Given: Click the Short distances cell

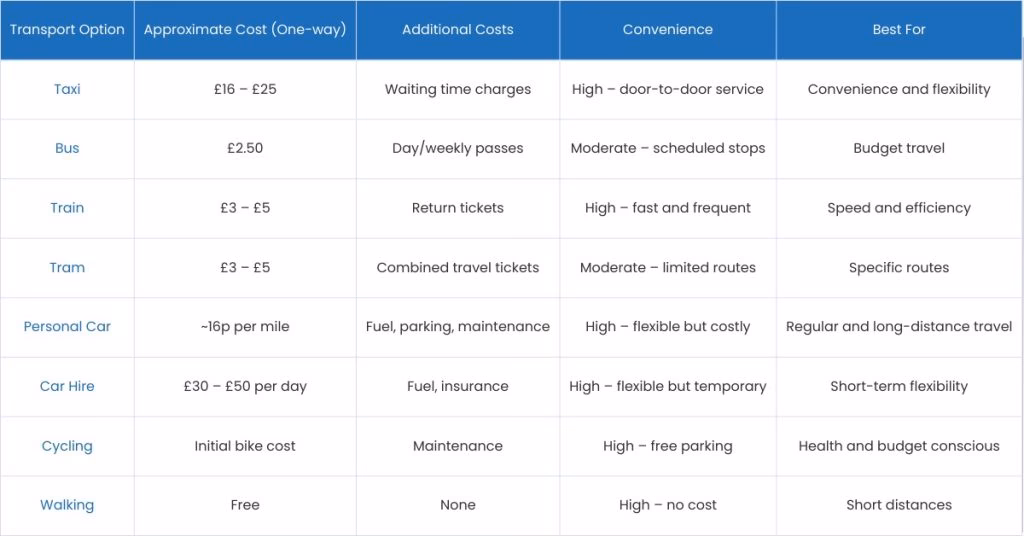Looking at the screenshot, I should (x=899, y=505).
